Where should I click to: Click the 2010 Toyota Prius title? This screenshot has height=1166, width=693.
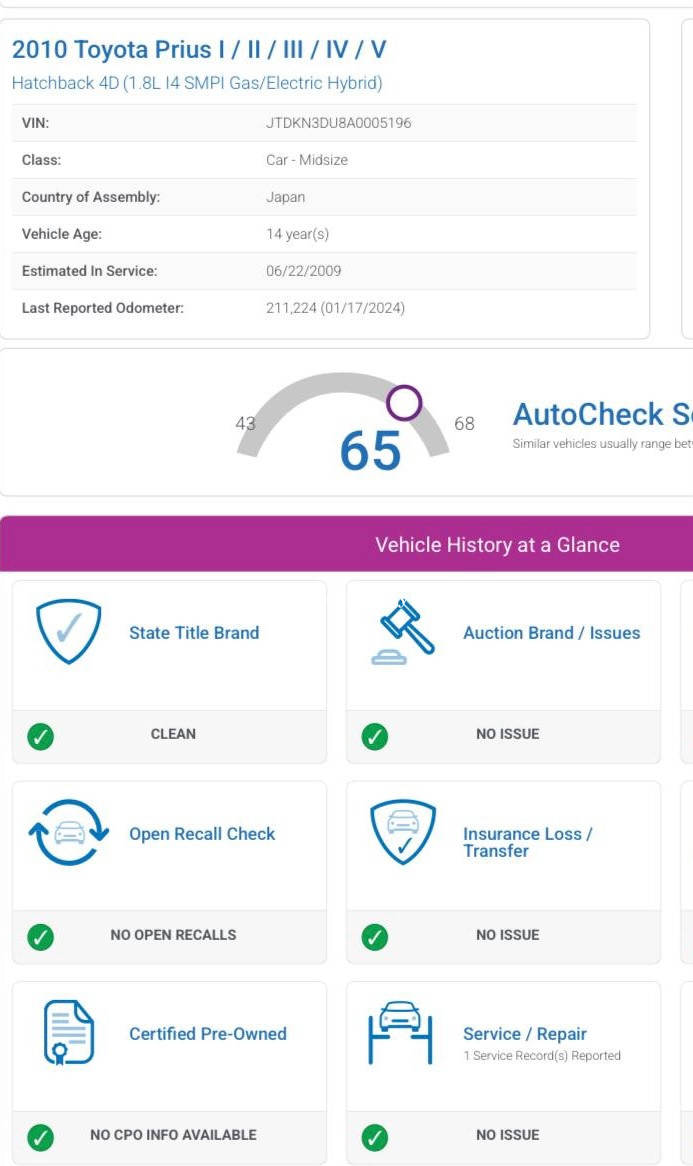(199, 50)
